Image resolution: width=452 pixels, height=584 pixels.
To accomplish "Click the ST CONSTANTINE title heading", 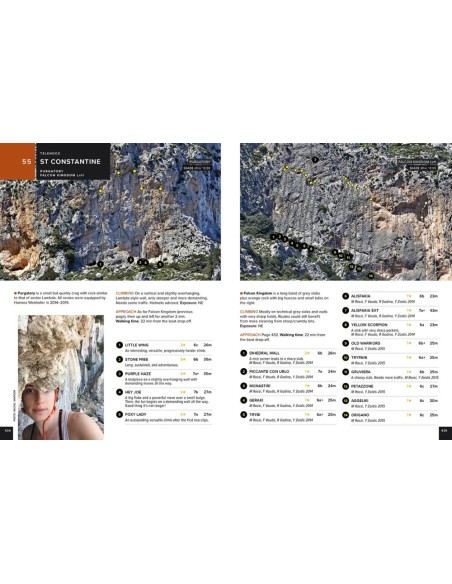I will click(70, 162).
